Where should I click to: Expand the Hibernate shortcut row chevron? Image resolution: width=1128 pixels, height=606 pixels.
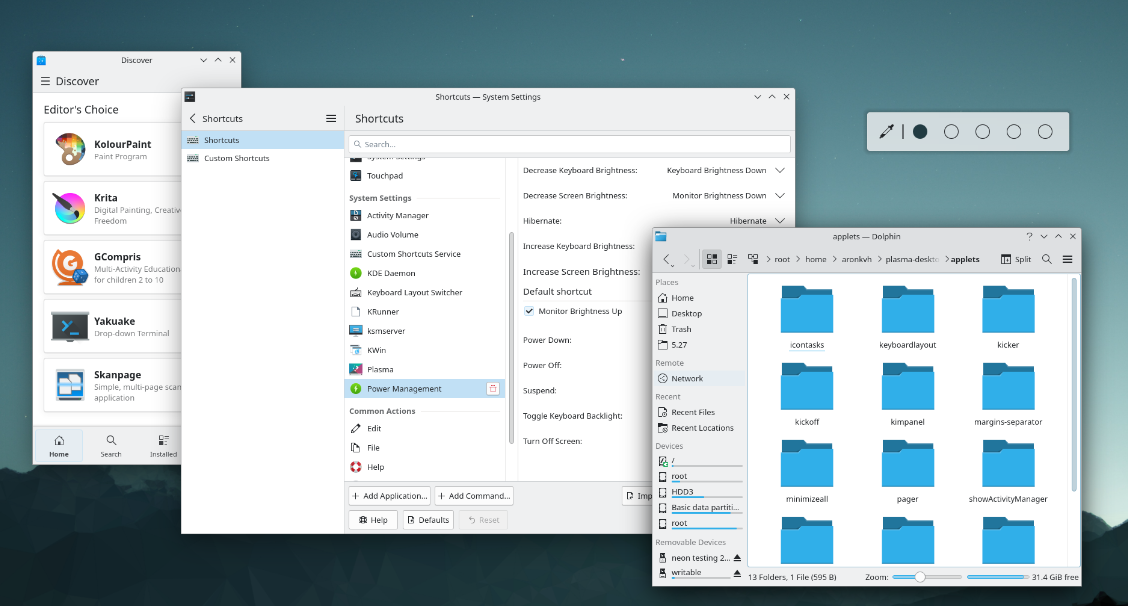click(x=780, y=221)
